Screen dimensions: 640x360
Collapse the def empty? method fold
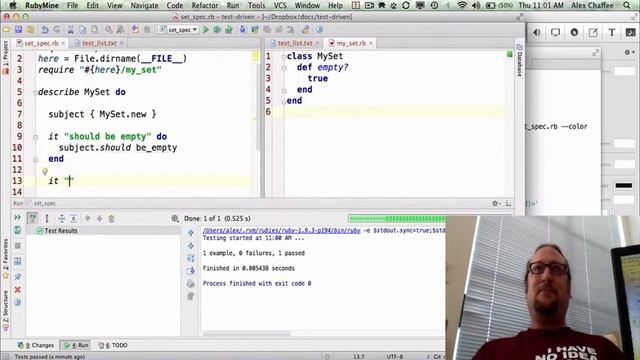coord(284,68)
